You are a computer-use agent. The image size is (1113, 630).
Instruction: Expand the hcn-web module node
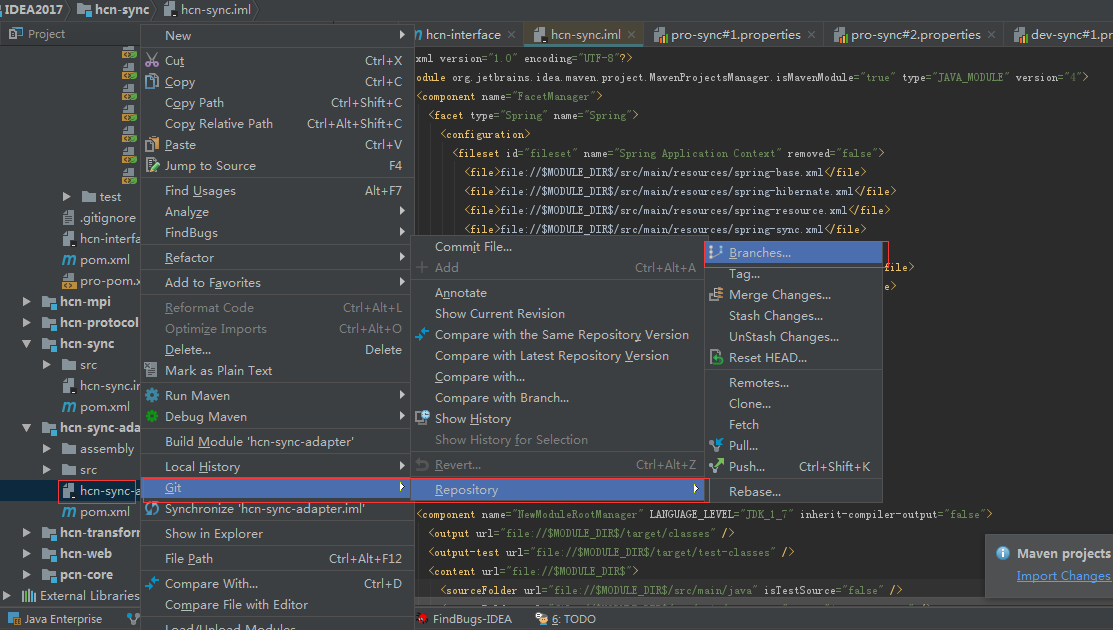tap(26, 553)
